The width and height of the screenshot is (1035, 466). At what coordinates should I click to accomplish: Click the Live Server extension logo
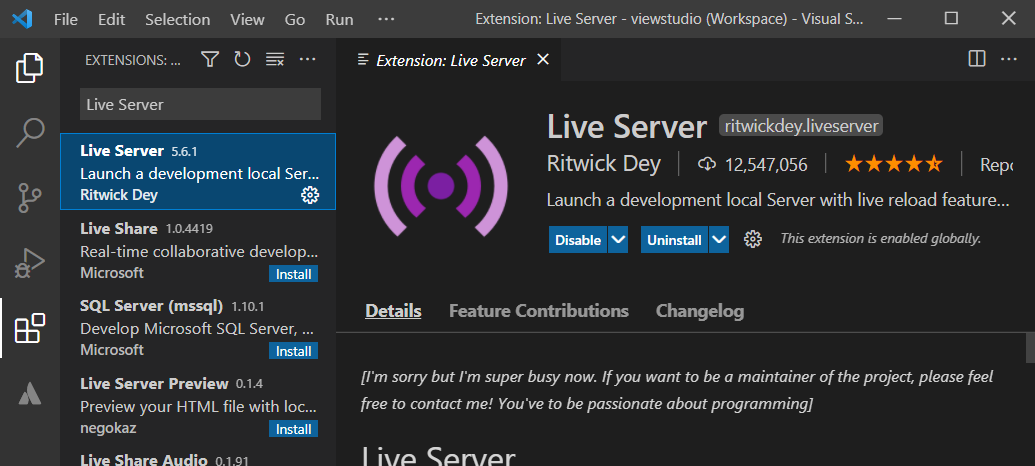441,185
